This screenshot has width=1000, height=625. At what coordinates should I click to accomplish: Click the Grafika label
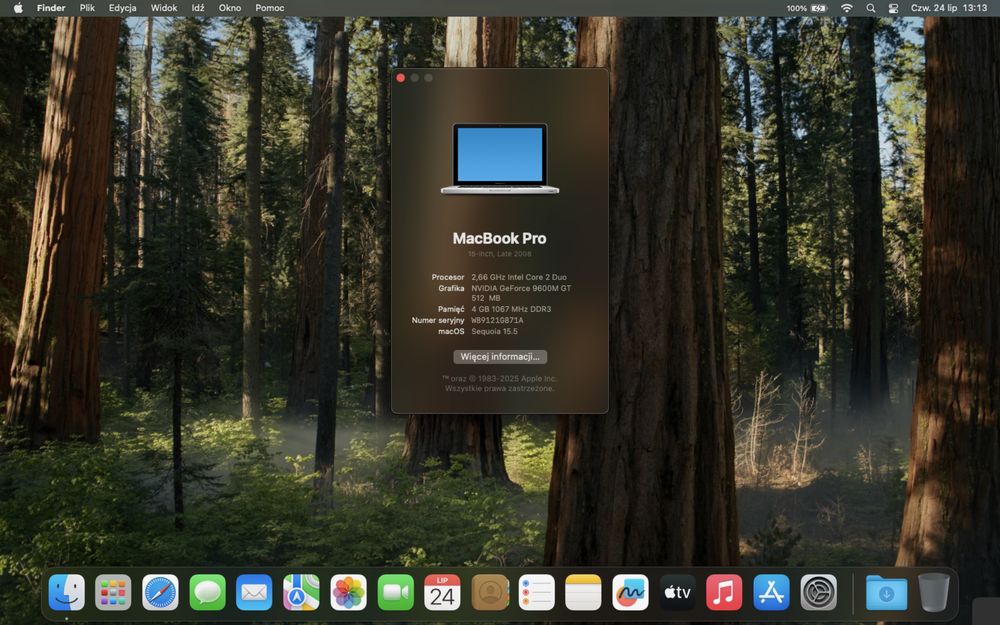click(x=451, y=288)
